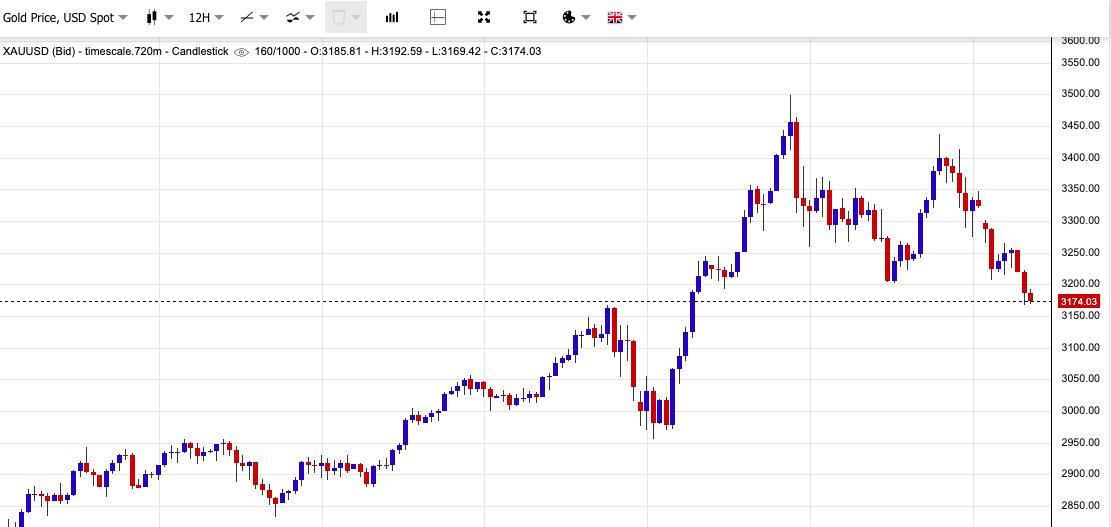Click the red 3174.03 current price tag
1111x527 pixels.
(1078, 302)
